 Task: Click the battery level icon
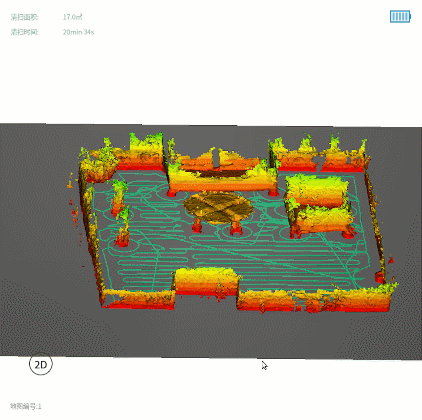400,16
